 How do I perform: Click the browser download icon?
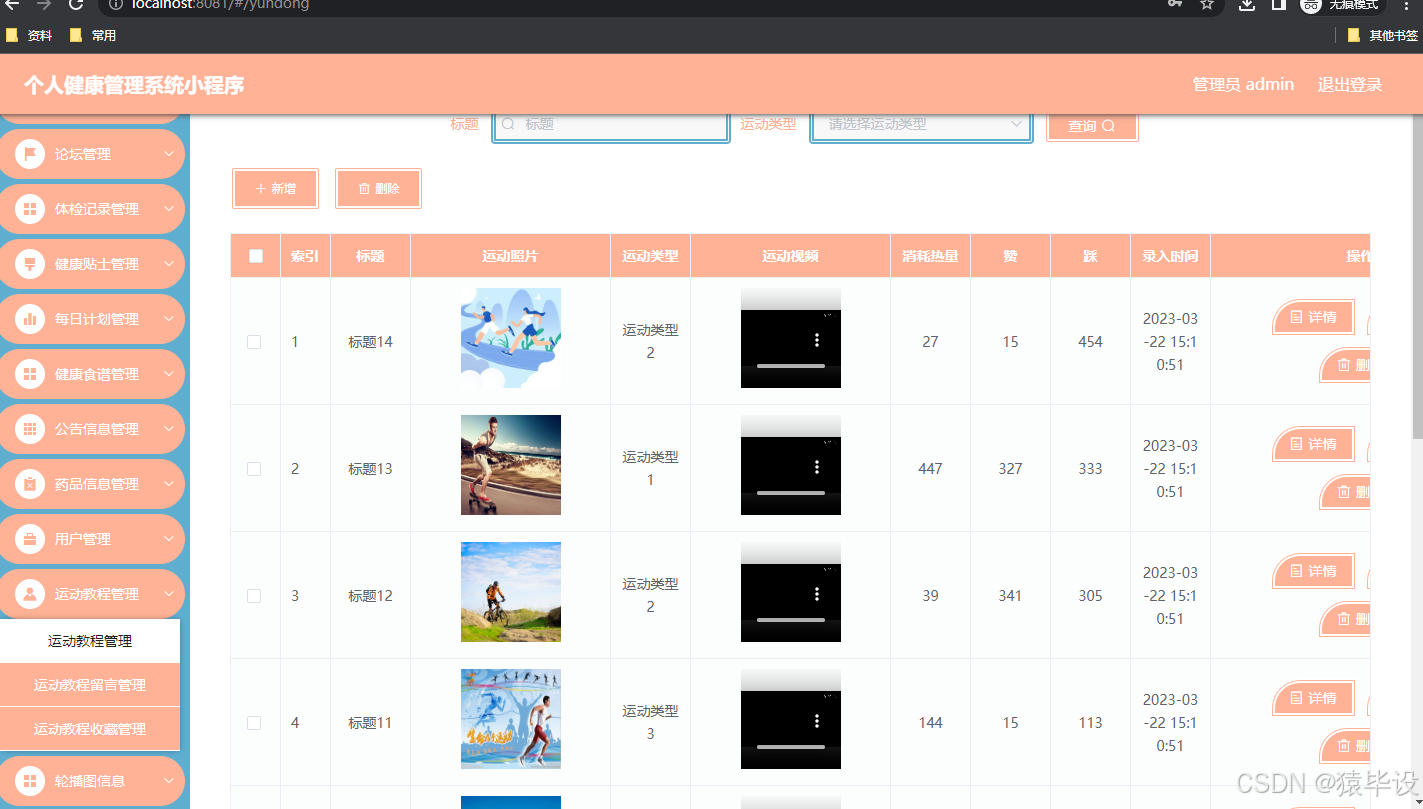tap(1247, 4)
